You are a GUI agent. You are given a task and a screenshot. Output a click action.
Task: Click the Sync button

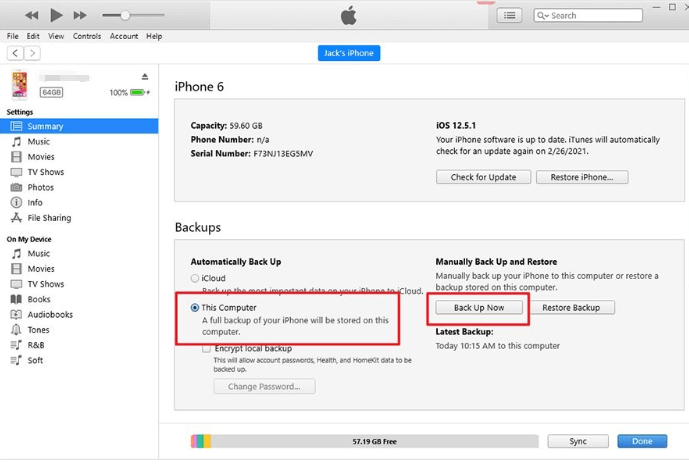pyautogui.click(x=578, y=441)
